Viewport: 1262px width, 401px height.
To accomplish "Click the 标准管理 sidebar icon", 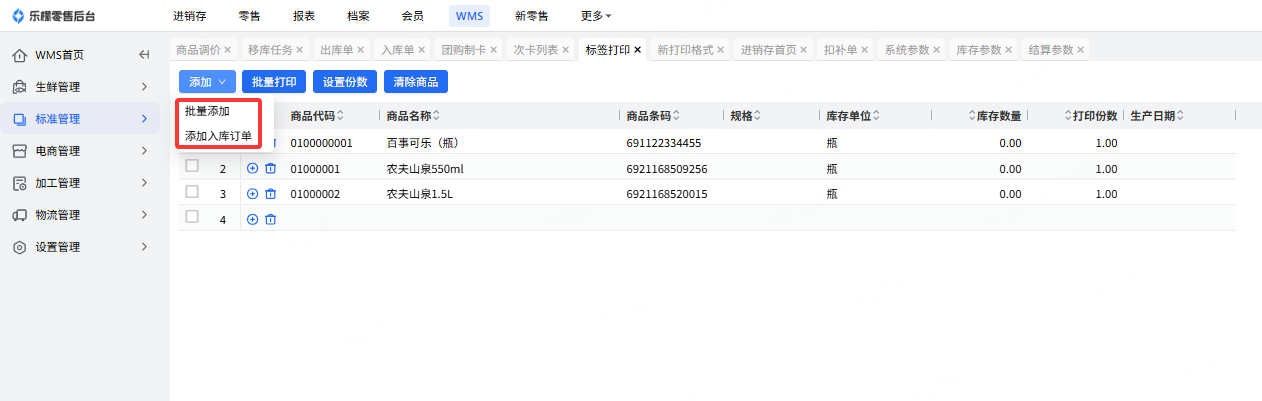I will (19, 119).
